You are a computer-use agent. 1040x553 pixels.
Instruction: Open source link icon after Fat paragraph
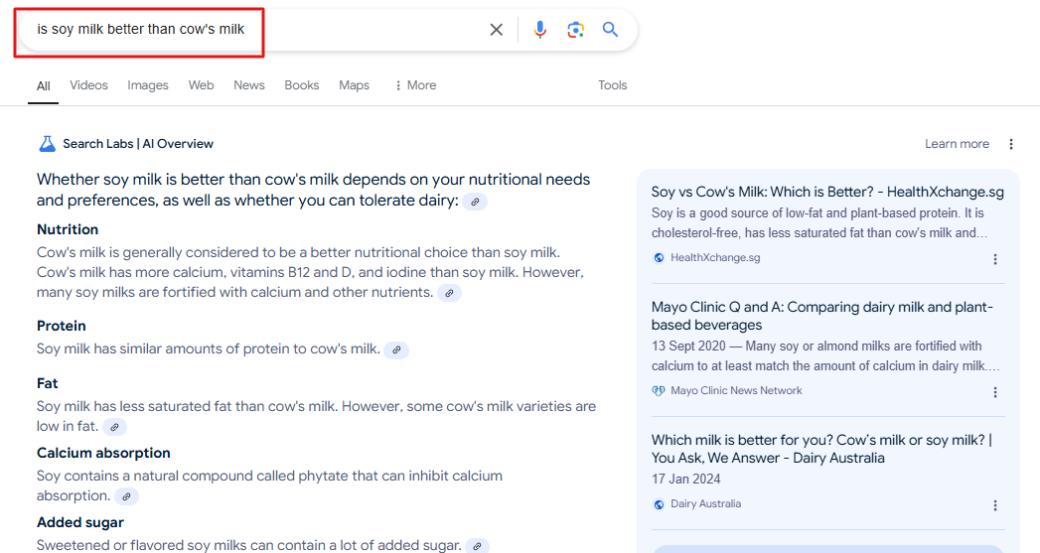coord(115,427)
